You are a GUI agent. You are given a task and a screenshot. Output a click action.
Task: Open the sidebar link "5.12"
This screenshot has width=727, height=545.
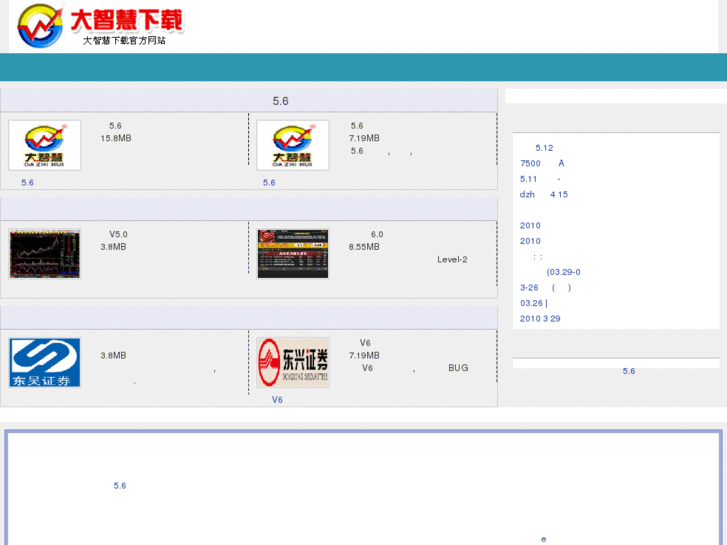click(x=544, y=148)
